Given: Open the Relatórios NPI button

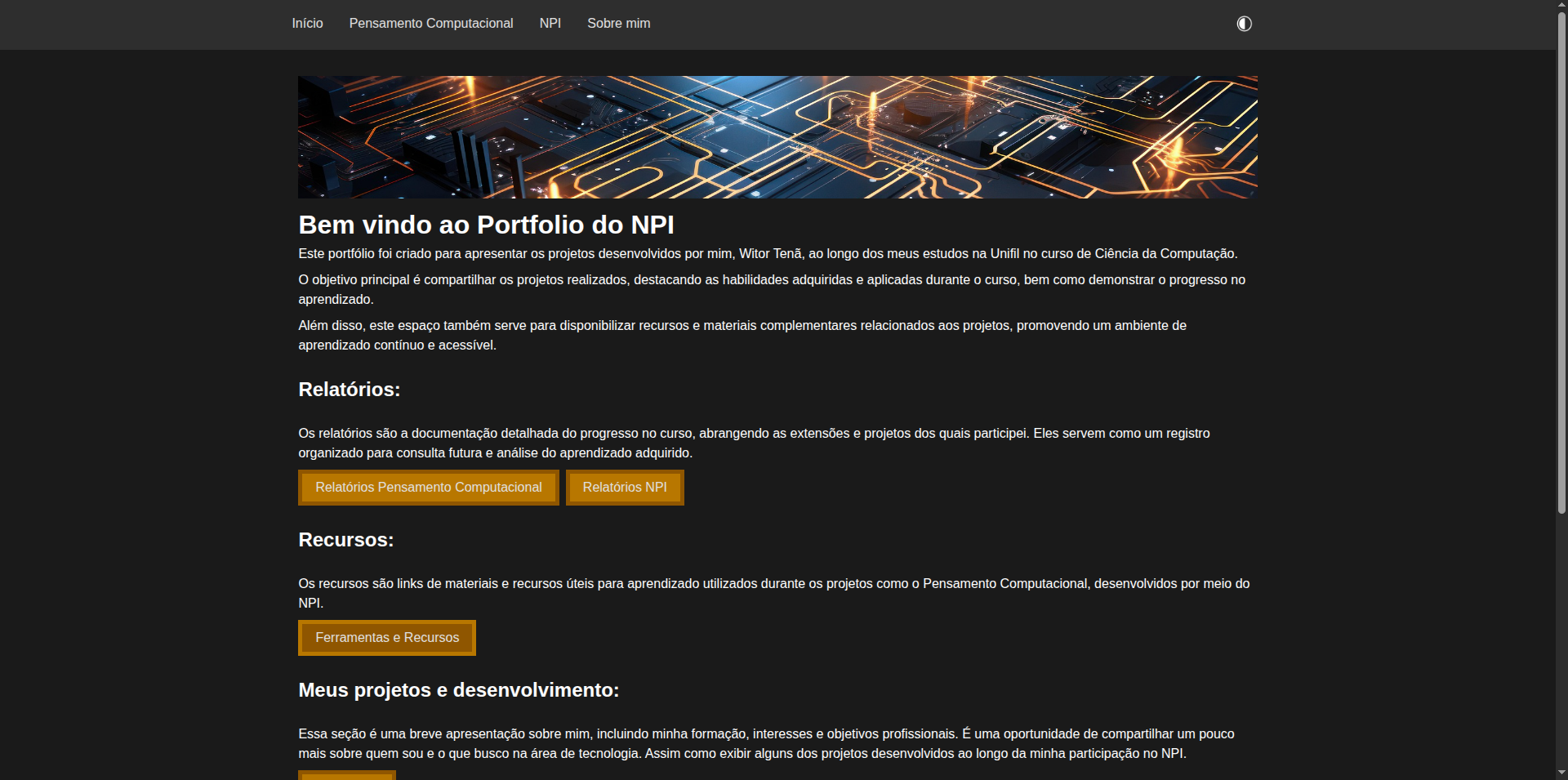Looking at the screenshot, I should [625, 488].
